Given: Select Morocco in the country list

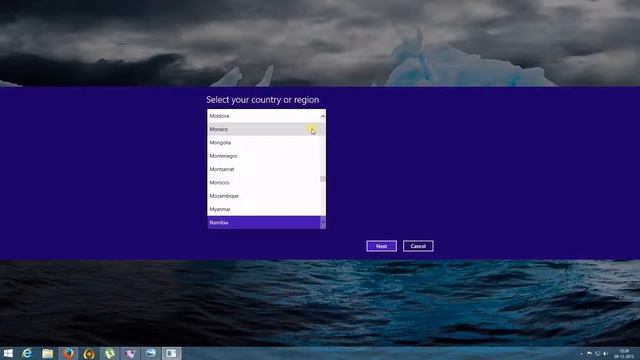Looking at the screenshot, I should (x=264, y=182).
